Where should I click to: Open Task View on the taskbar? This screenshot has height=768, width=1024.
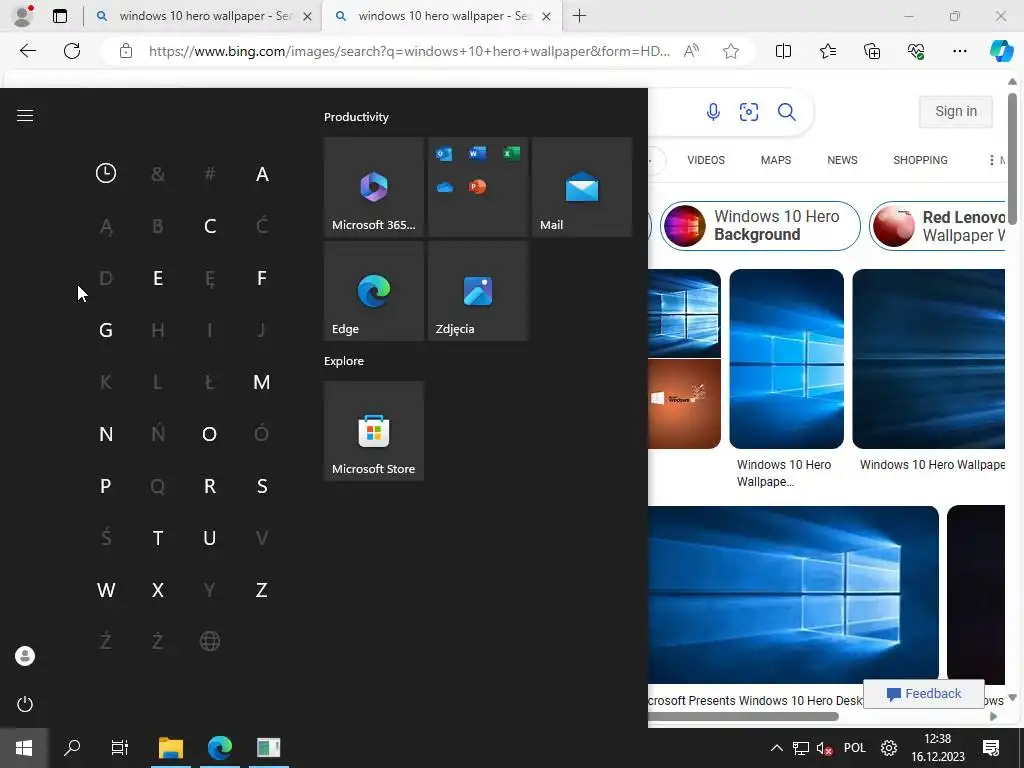[x=120, y=748]
